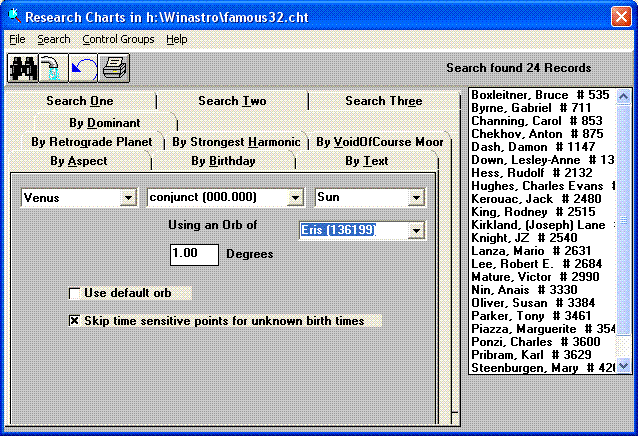The width and height of the screenshot is (638, 436).
Task: Expand the Eris (136199) dropdown
Action: coord(414,232)
